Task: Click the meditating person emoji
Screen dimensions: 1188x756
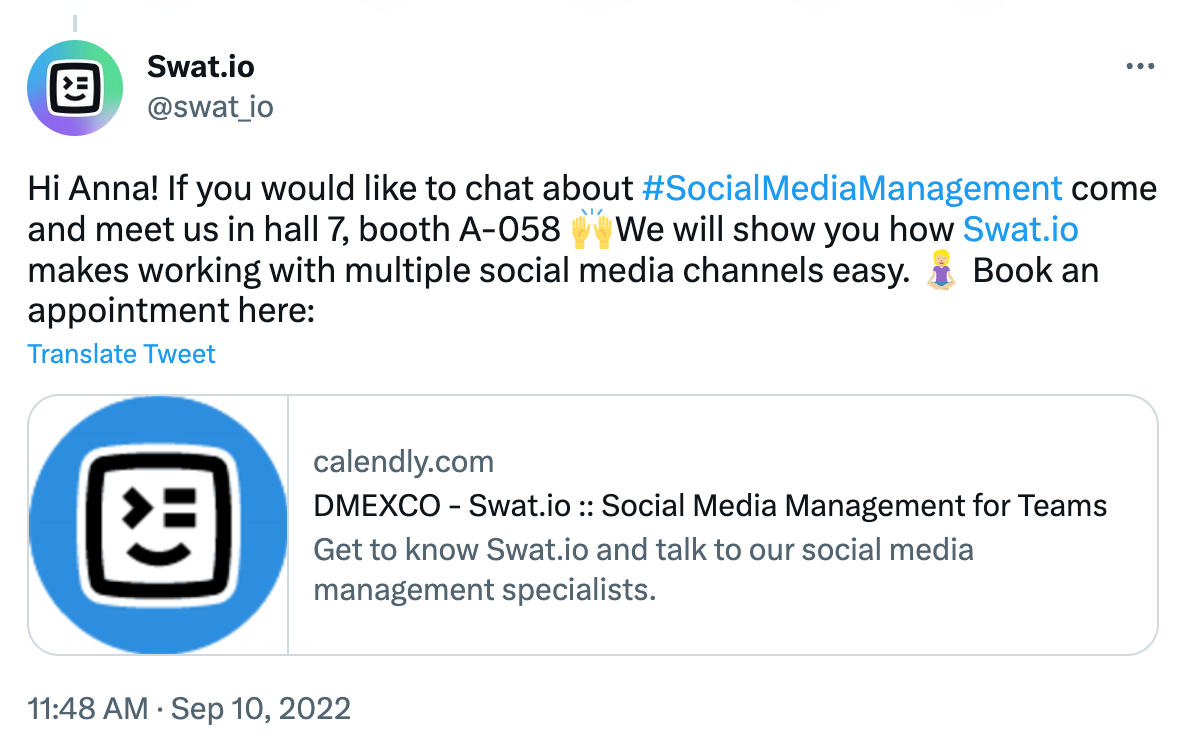Action: pos(940,271)
